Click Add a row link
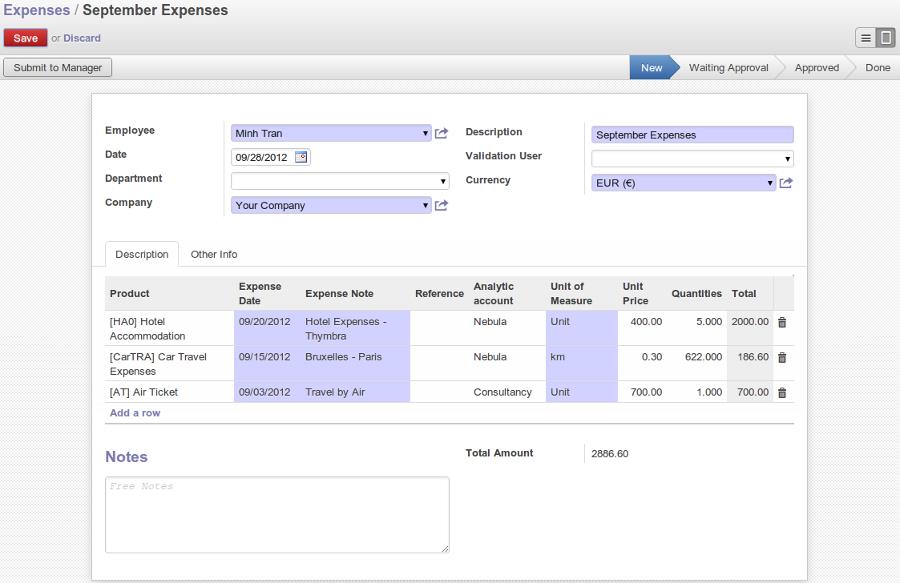 pyautogui.click(x=135, y=413)
